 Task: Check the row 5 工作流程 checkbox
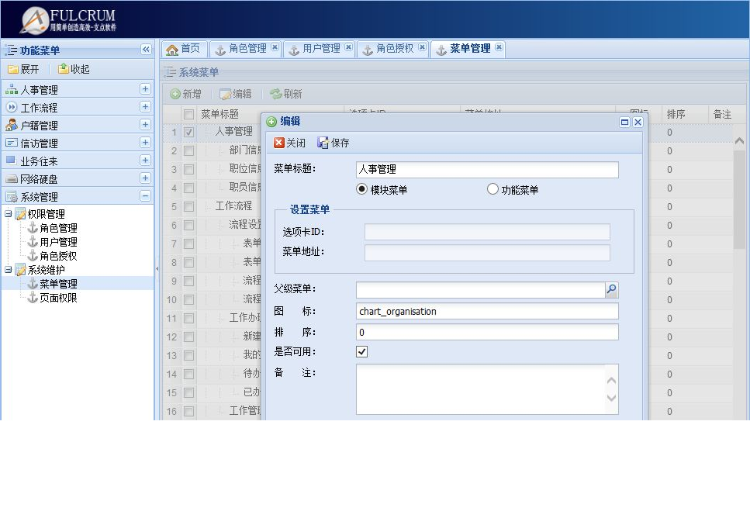(x=189, y=207)
